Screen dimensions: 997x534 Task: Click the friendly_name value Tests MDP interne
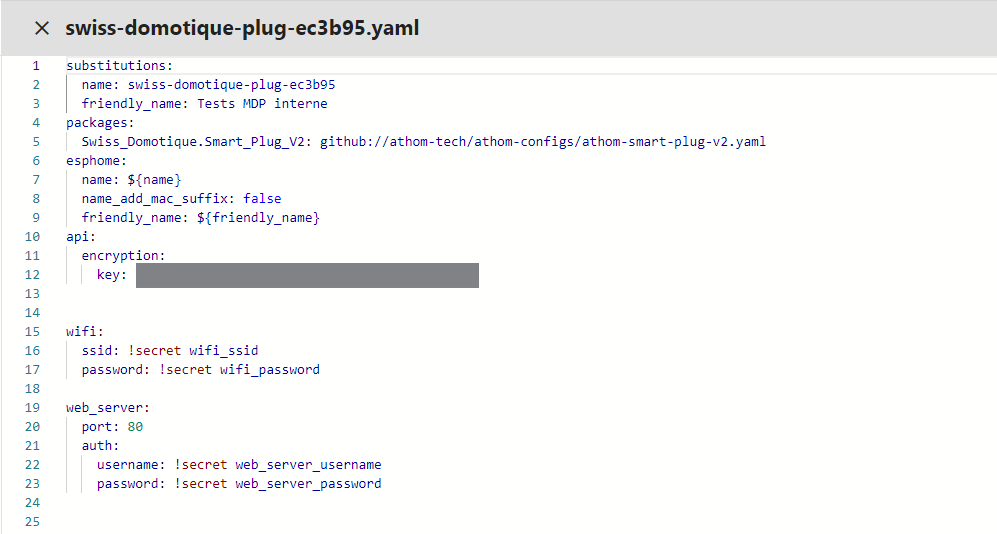click(262, 104)
